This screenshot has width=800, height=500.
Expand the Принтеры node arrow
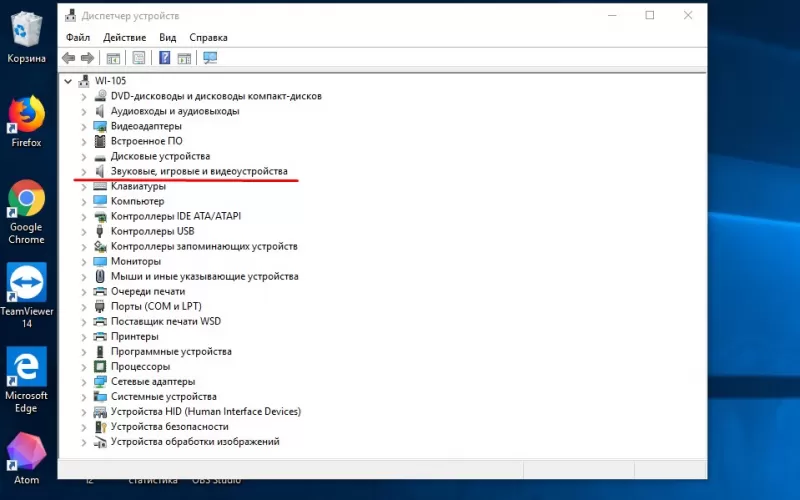point(84,337)
